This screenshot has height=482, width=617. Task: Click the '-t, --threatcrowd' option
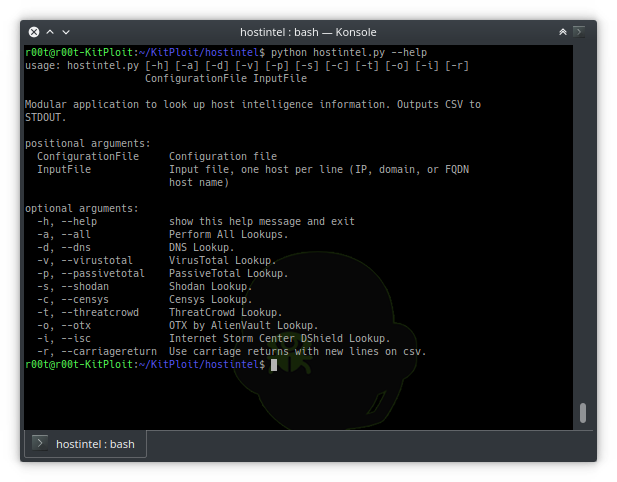88,312
